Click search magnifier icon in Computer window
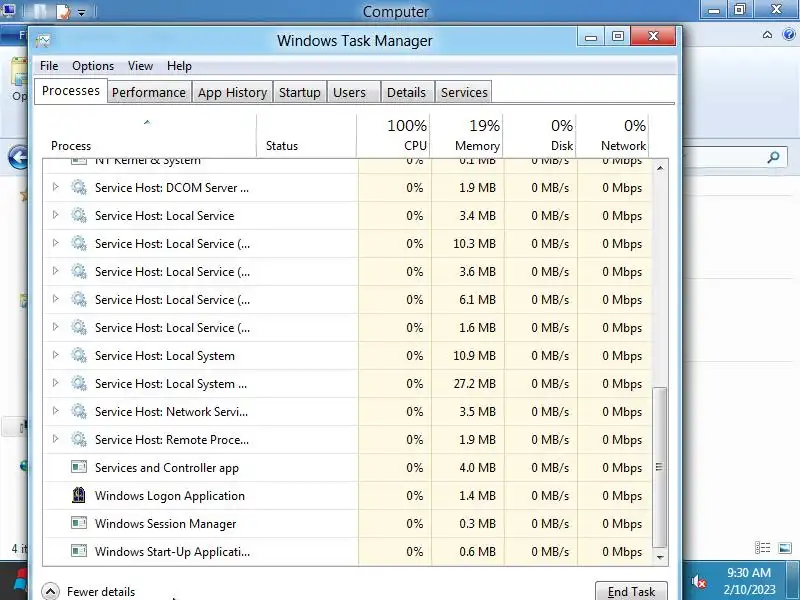 coord(773,157)
